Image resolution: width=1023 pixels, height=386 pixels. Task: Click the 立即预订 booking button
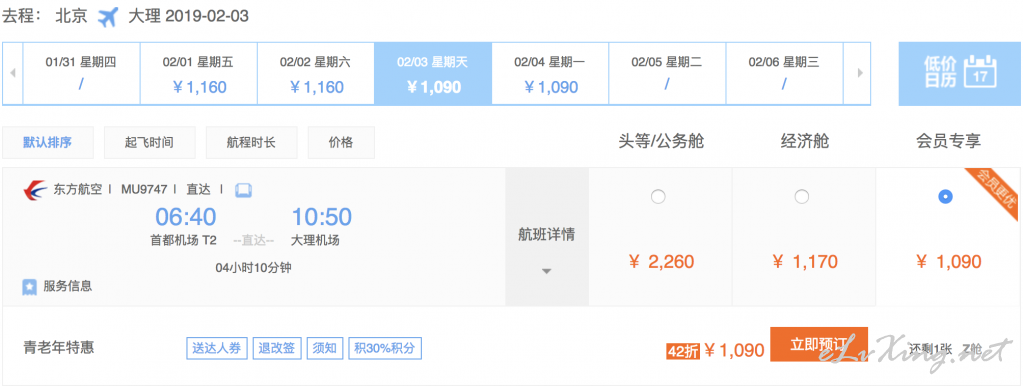click(819, 344)
